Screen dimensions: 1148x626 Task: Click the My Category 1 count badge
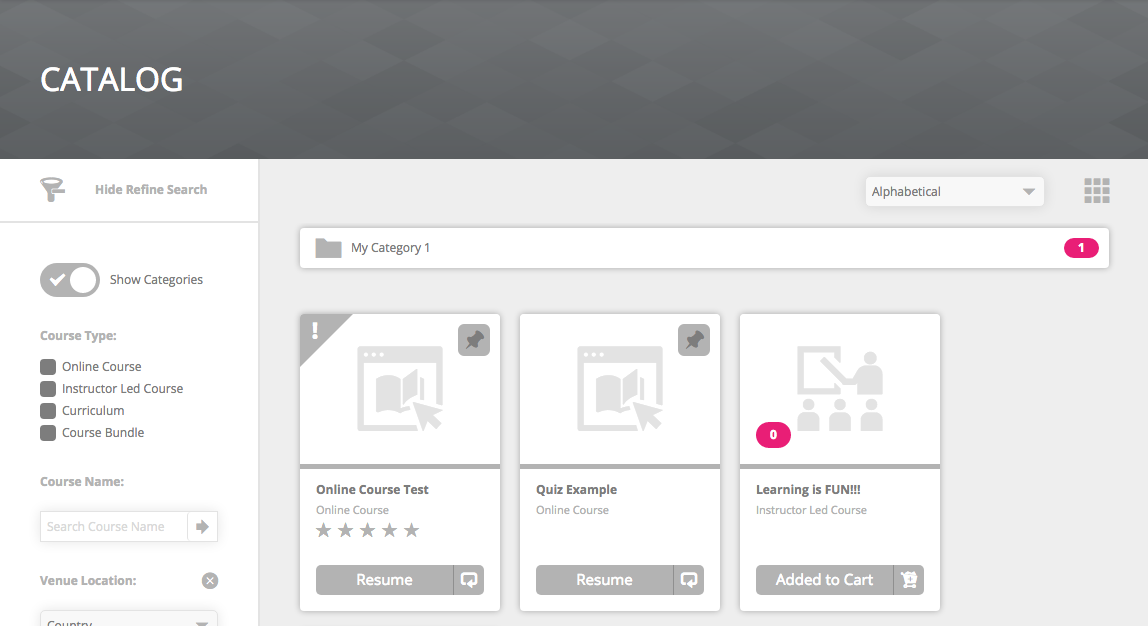[1081, 248]
